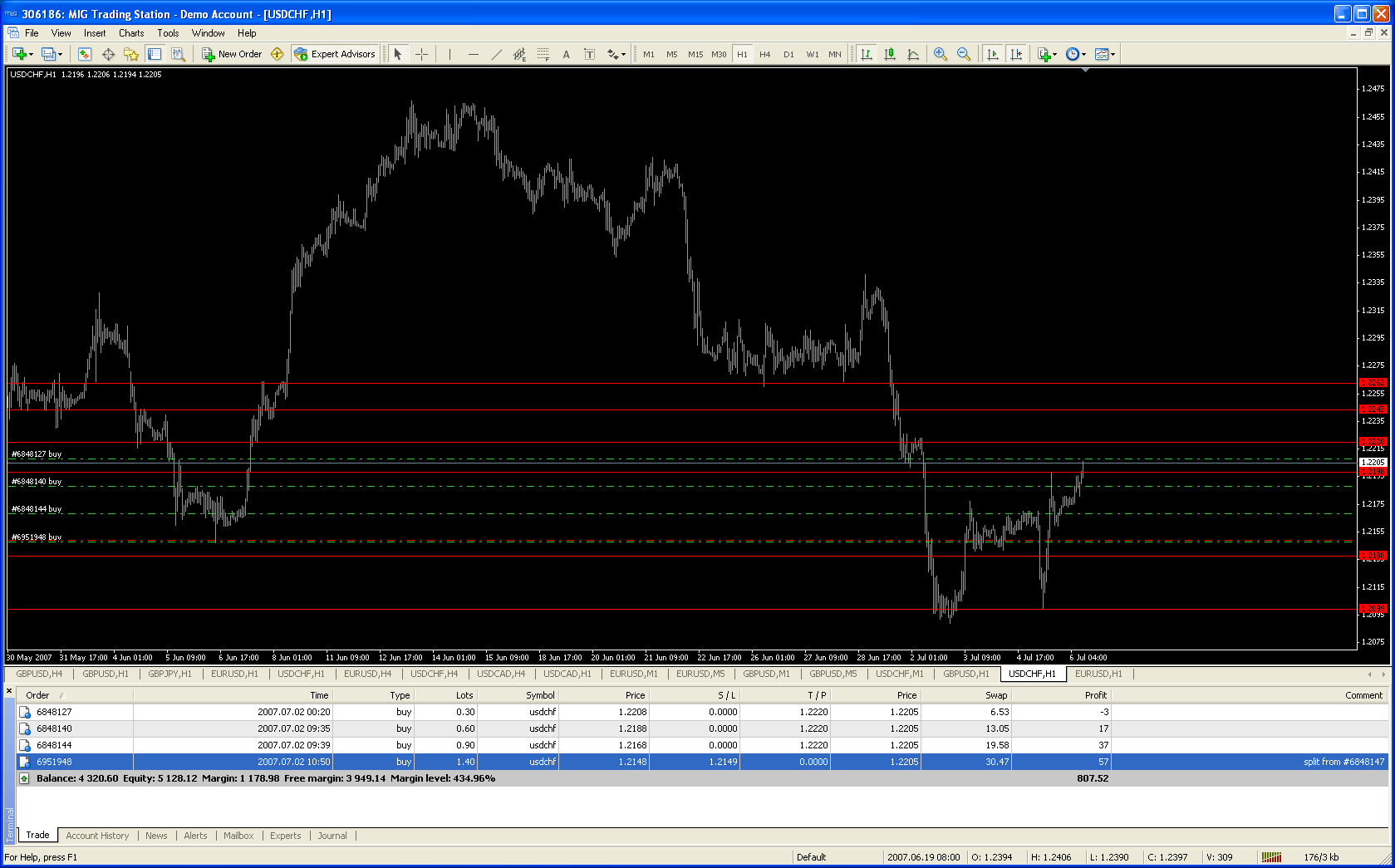1395x868 pixels.
Task: Open the Tools menu
Action: [168, 33]
